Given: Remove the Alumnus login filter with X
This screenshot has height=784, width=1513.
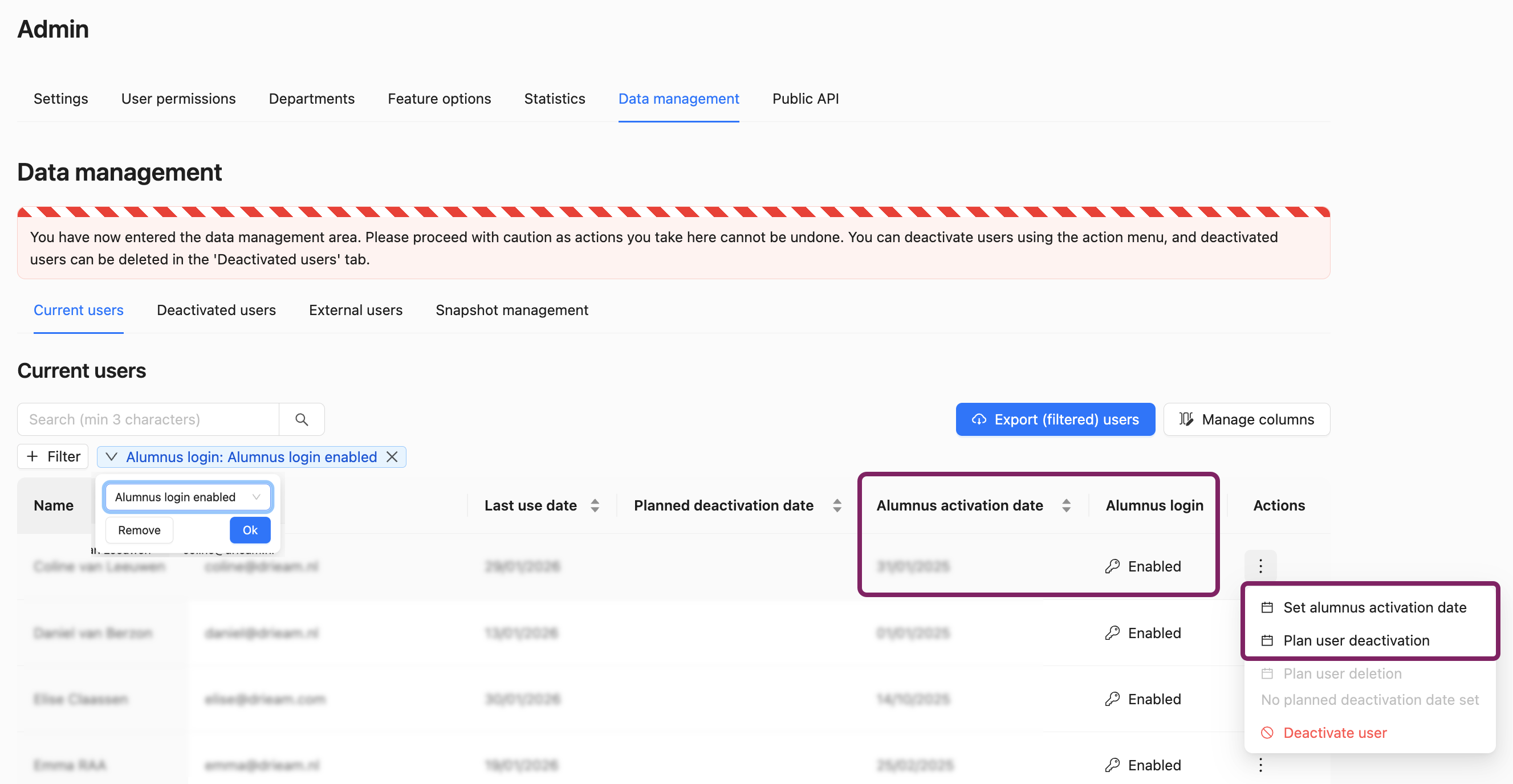Looking at the screenshot, I should point(392,456).
